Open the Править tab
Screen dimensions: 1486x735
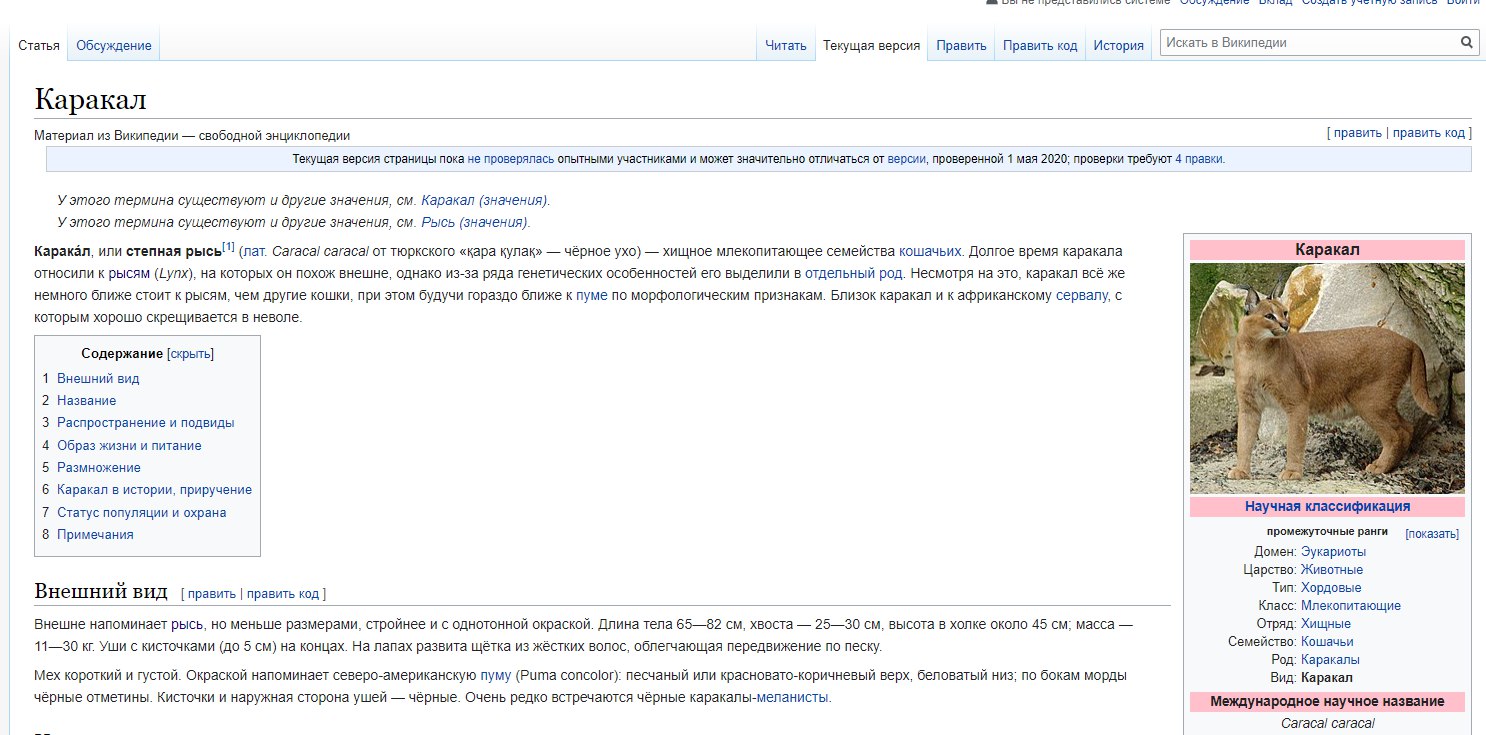pos(961,46)
